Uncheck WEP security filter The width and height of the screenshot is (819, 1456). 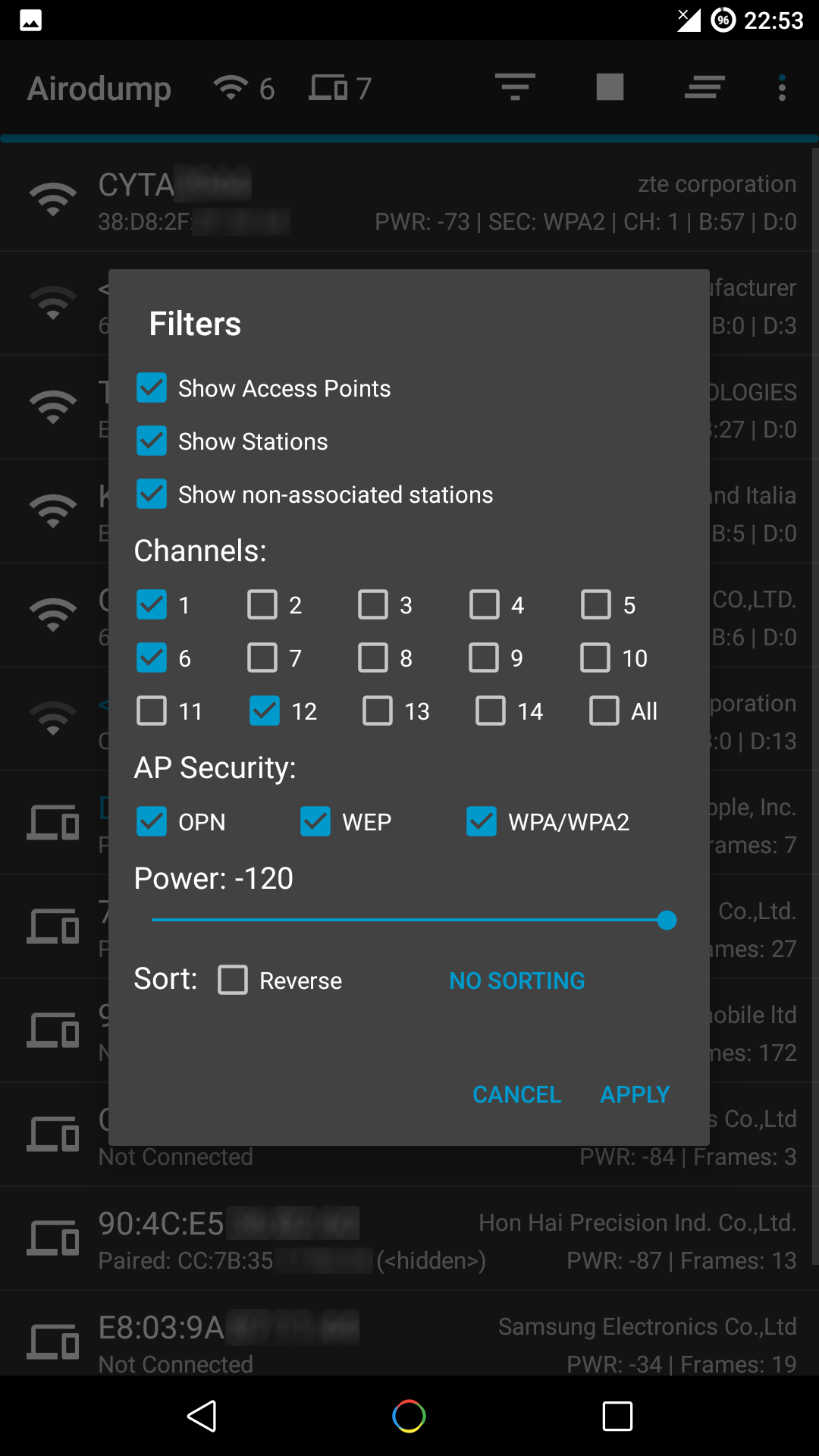tap(315, 822)
